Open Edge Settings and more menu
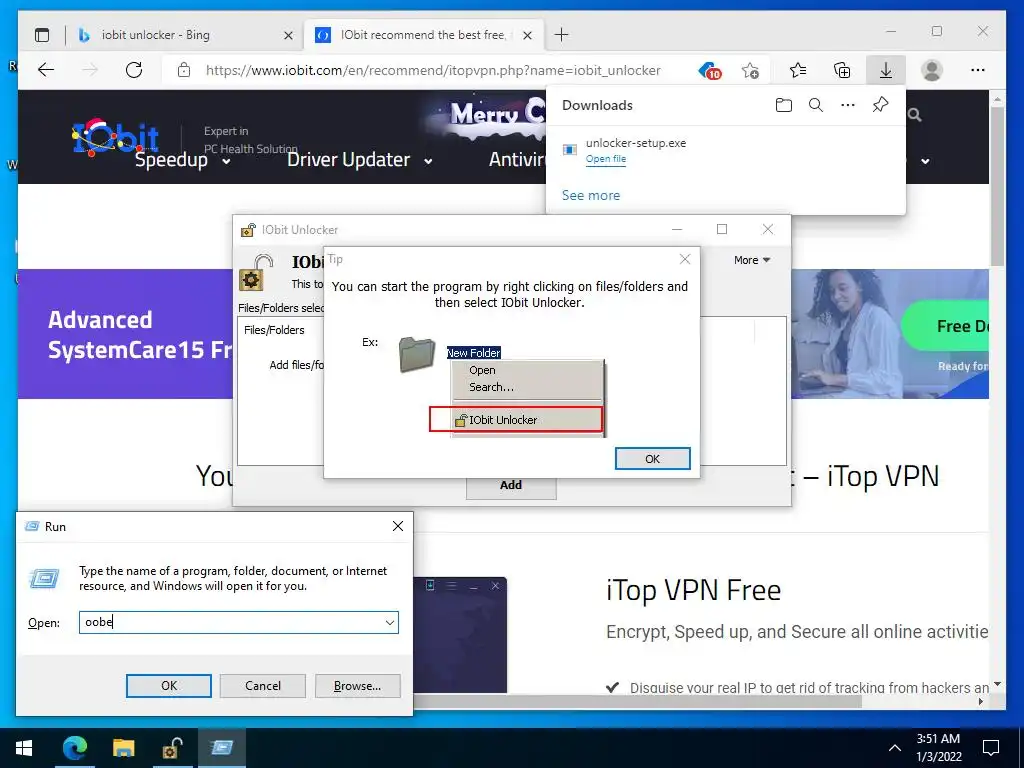The height and width of the screenshot is (768, 1024). coord(978,70)
